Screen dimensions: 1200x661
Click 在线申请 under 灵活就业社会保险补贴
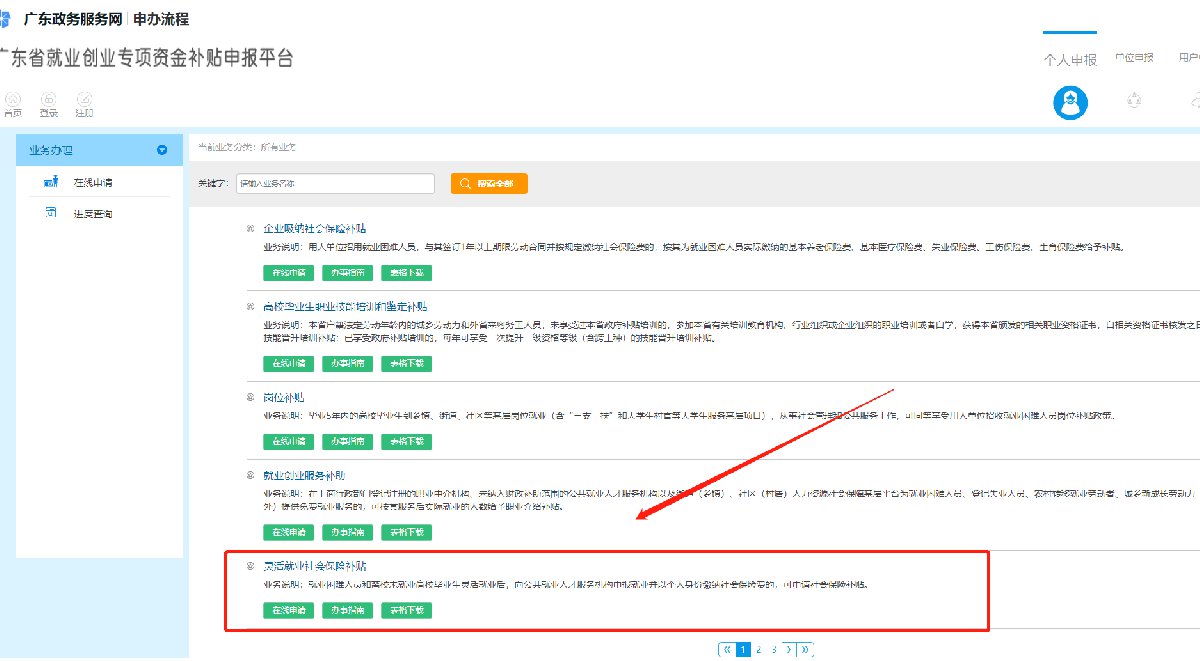tap(289, 610)
